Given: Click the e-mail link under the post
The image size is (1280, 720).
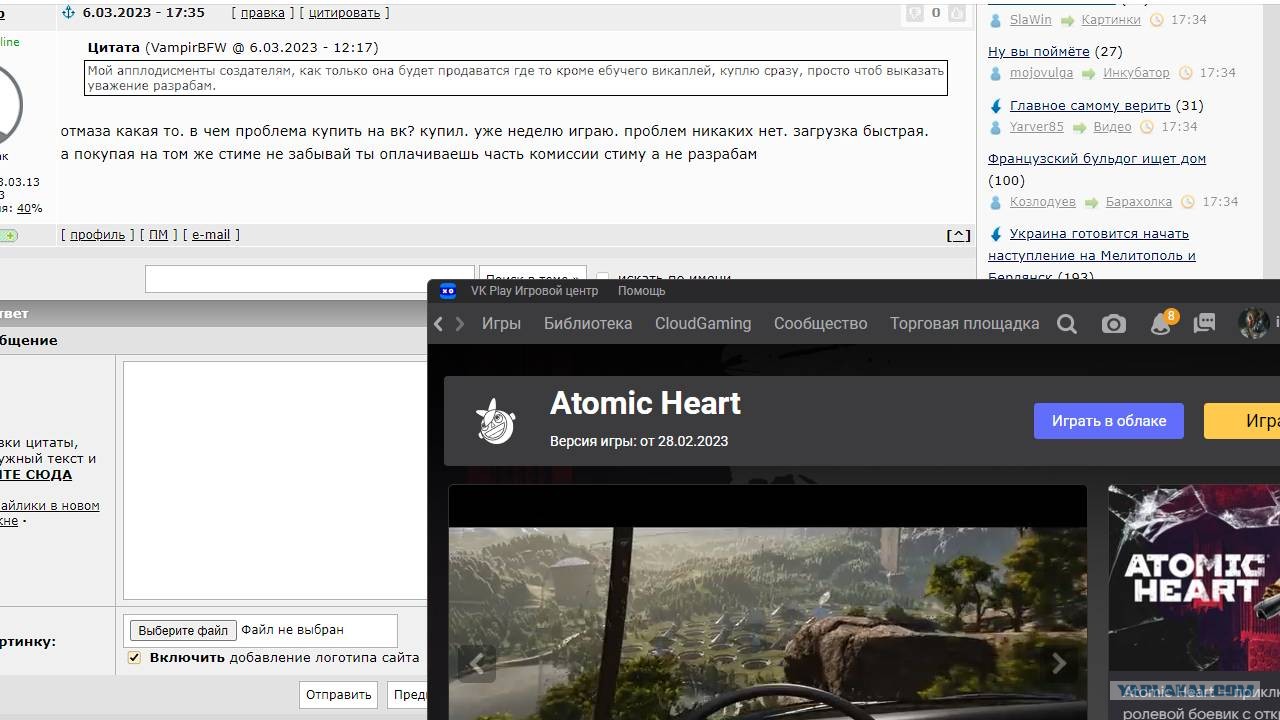Looking at the screenshot, I should pyautogui.click(x=211, y=235).
